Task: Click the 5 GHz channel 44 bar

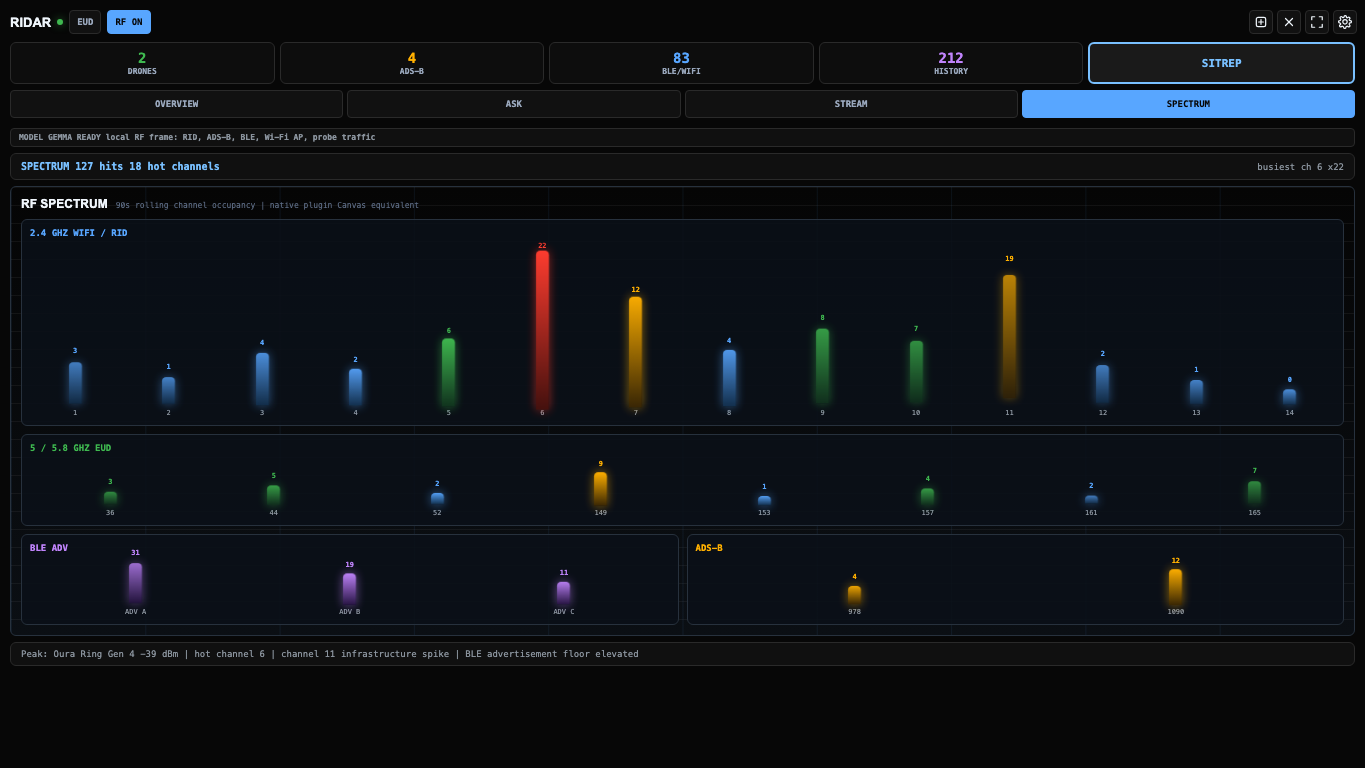Action: (273, 496)
